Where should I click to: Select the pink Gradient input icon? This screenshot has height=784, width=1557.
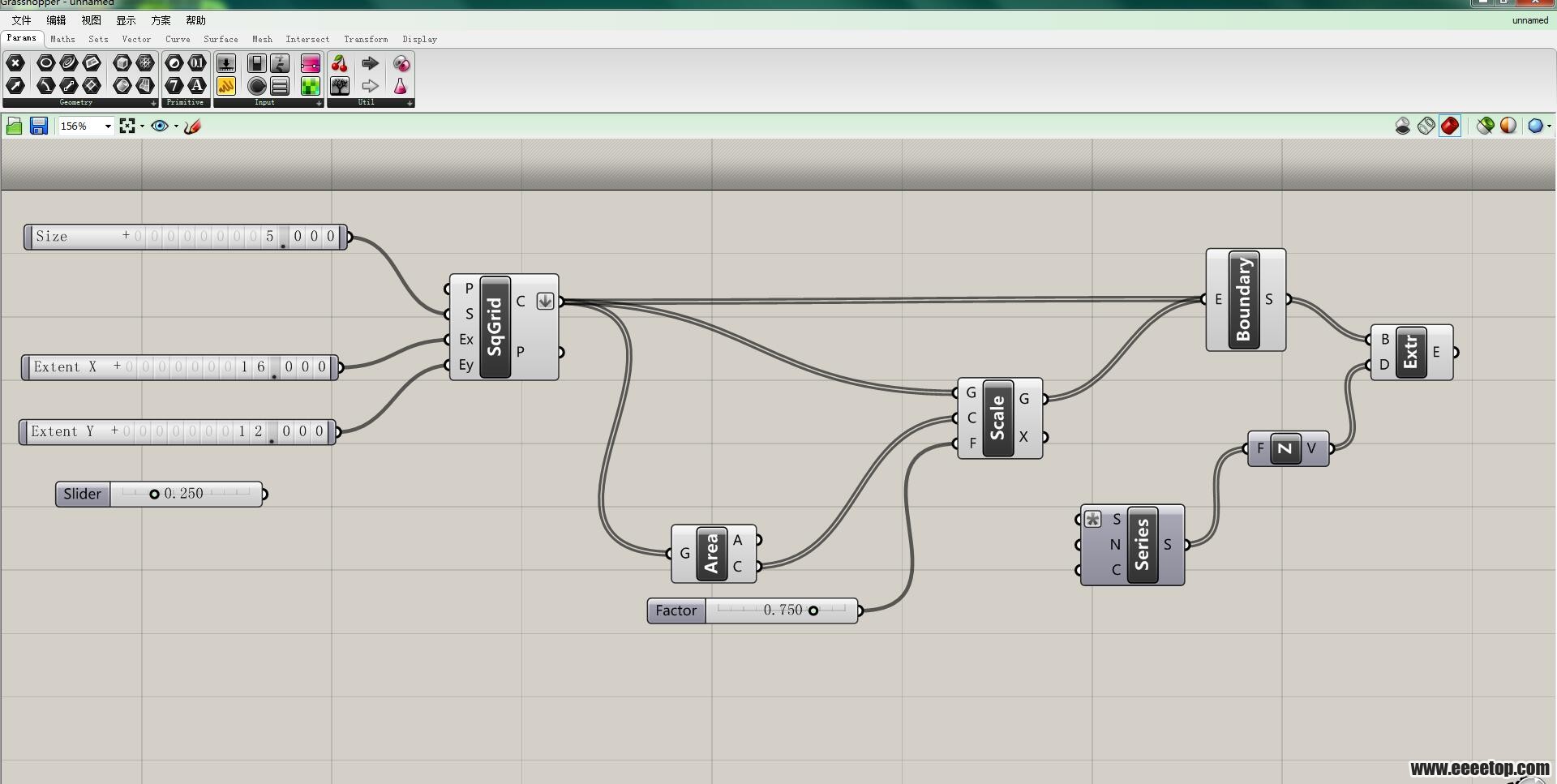(x=311, y=62)
